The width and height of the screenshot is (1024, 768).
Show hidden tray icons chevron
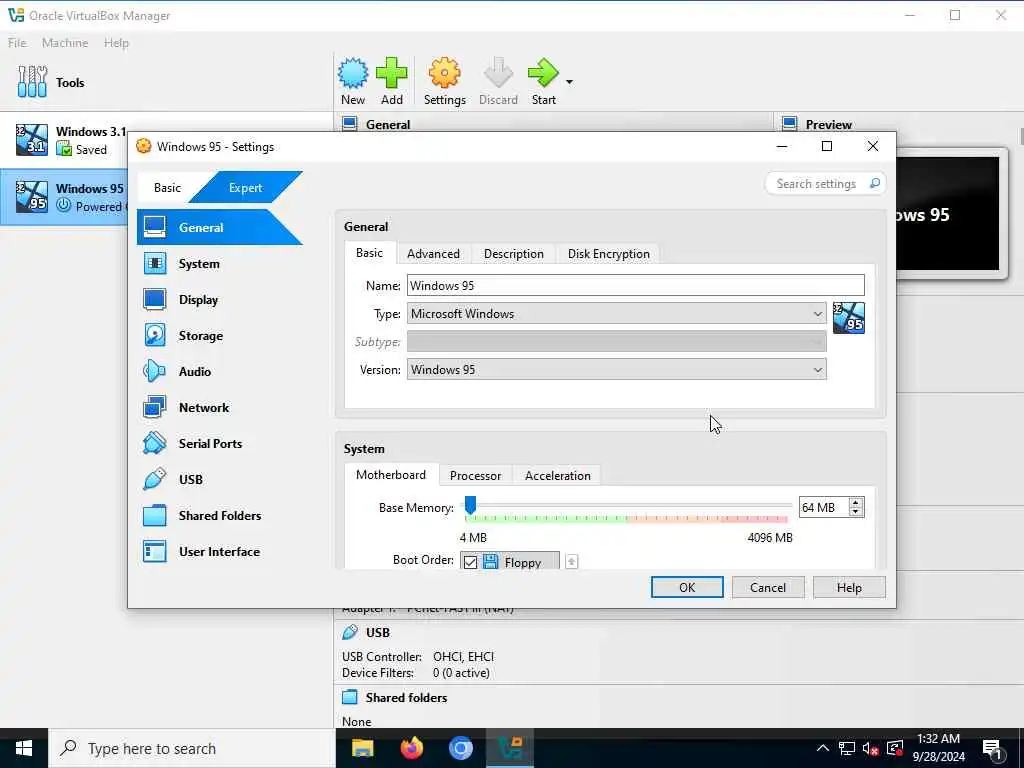823,748
